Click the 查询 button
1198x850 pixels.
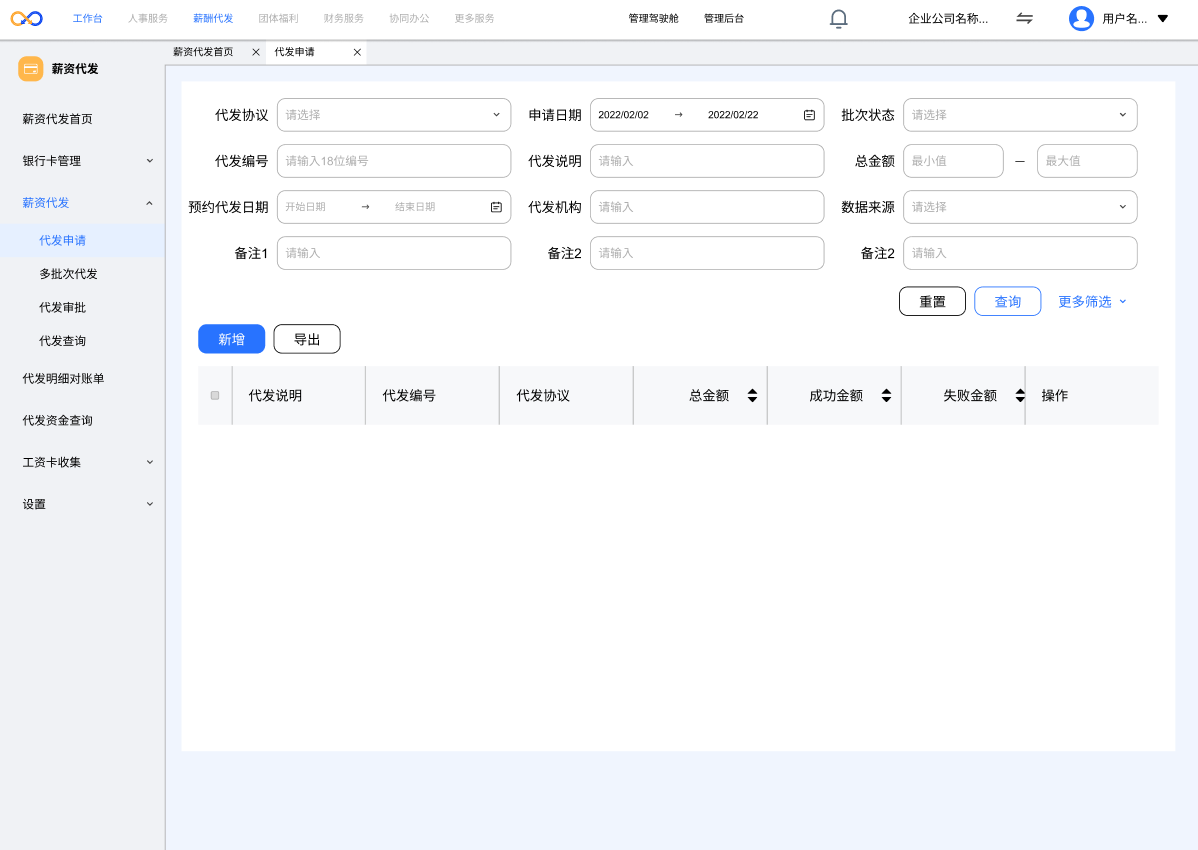point(1007,302)
